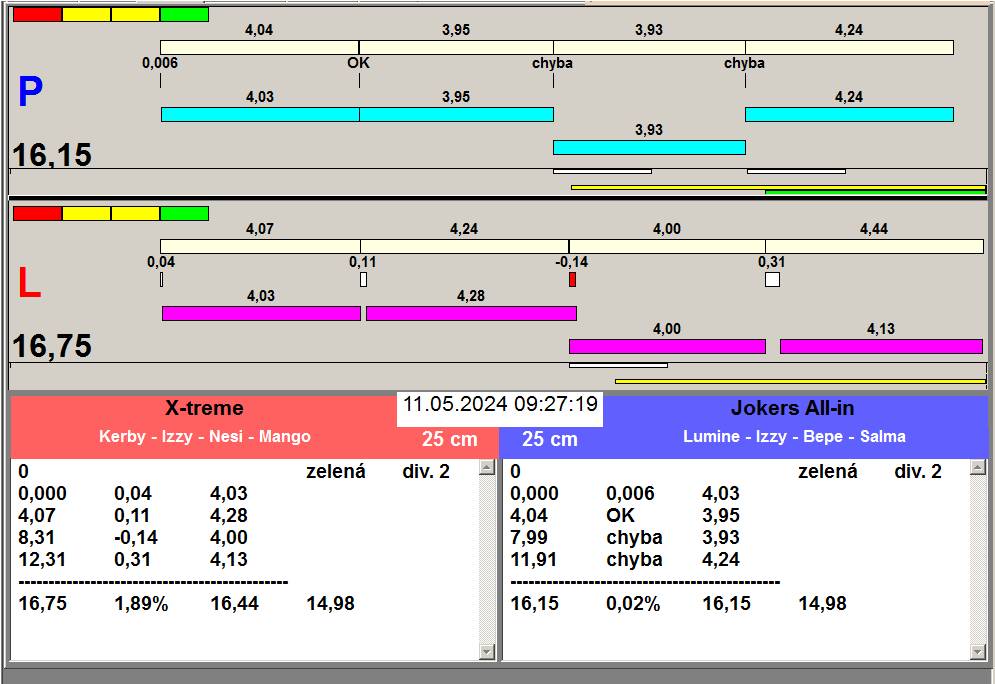This screenshot has height=684, width=995.
Task: Select cream bar labeled 4,24 in lane L
Action: pyautogui.click(x=465, y=246)
